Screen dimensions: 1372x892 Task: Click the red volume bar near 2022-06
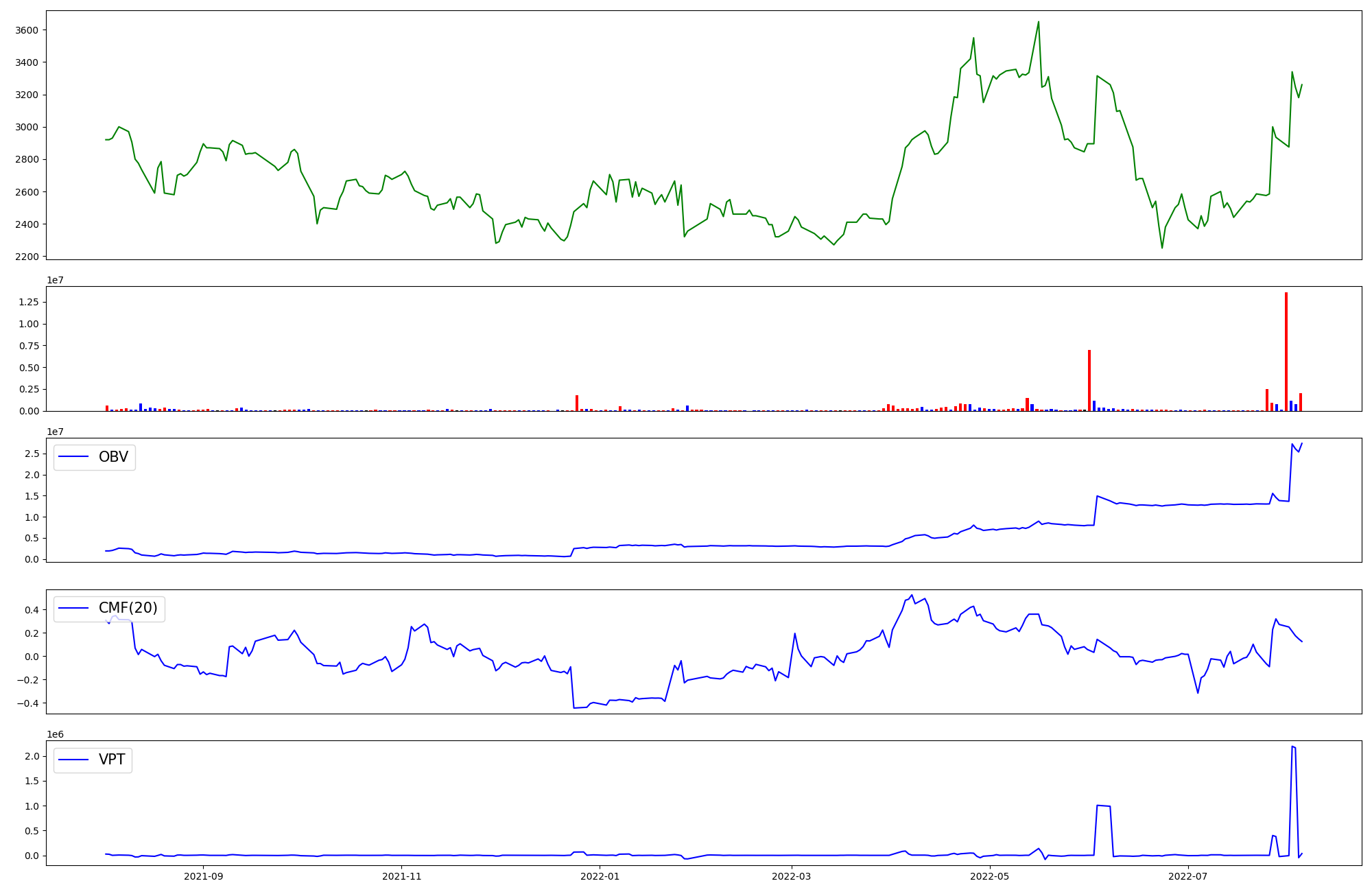(1089, 381)
